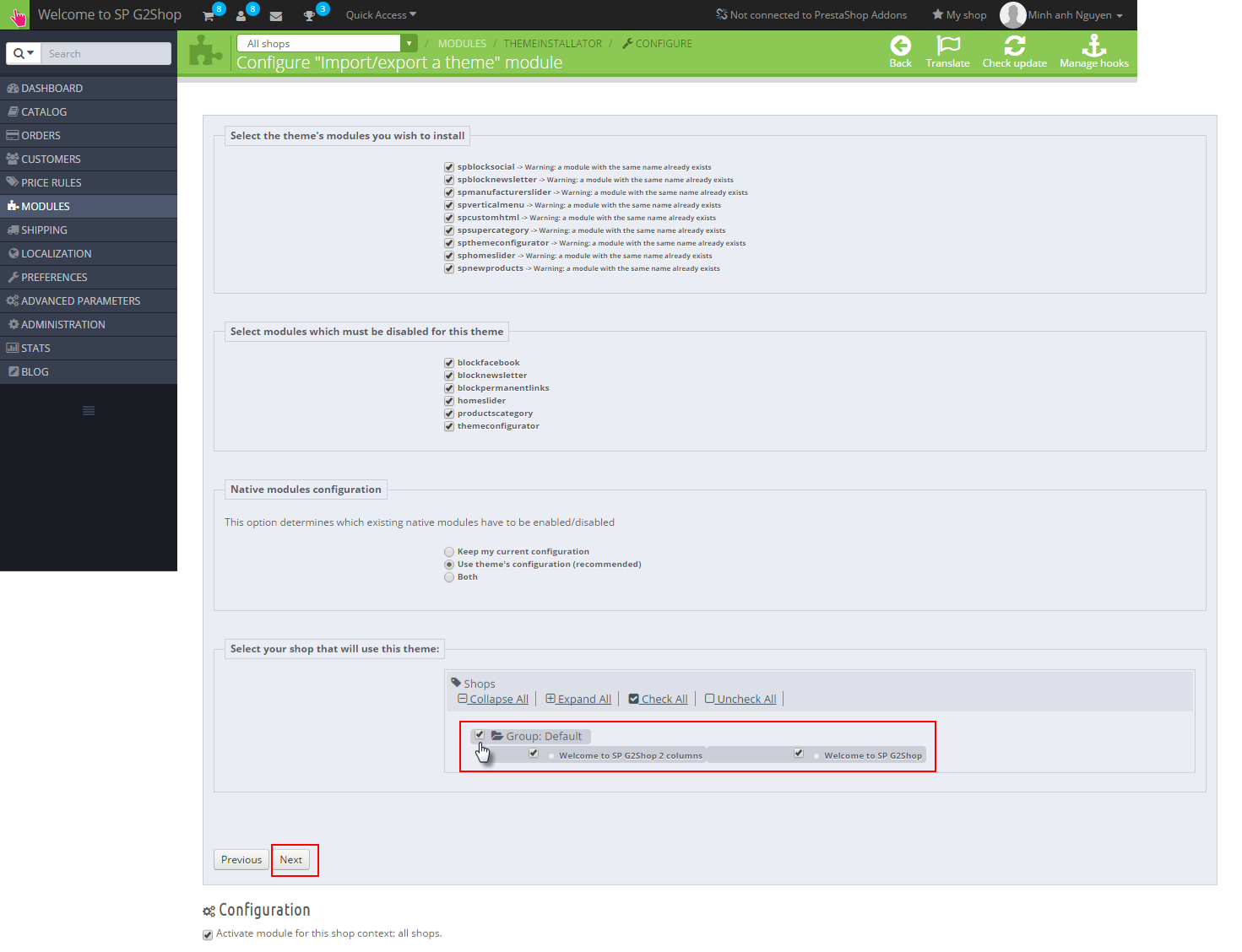The height and width of the screenshot is (952, 1242).
Task: Open the Price Rules menu
Action: click(89, 182)
